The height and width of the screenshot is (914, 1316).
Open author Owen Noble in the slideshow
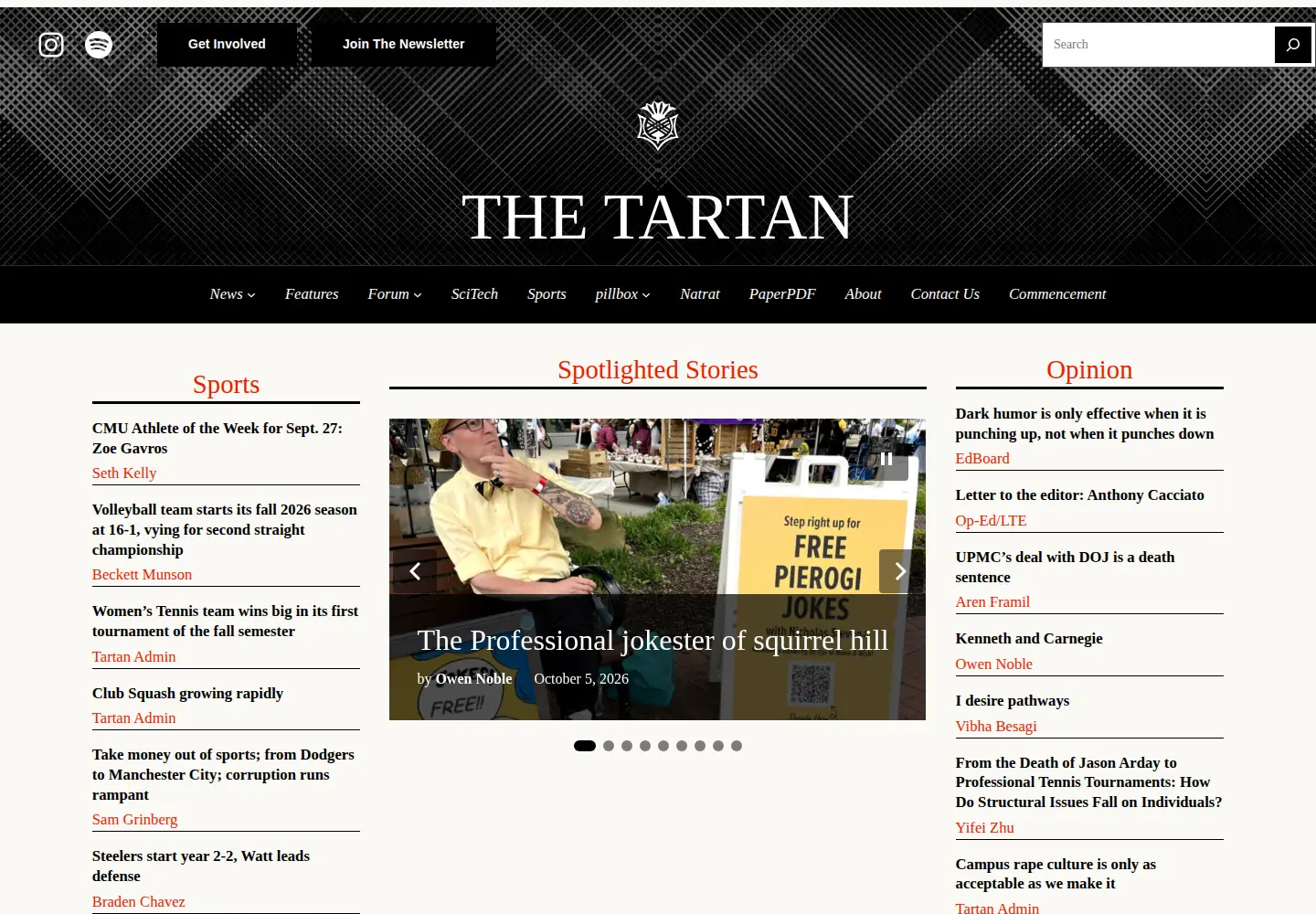point(473,679)
